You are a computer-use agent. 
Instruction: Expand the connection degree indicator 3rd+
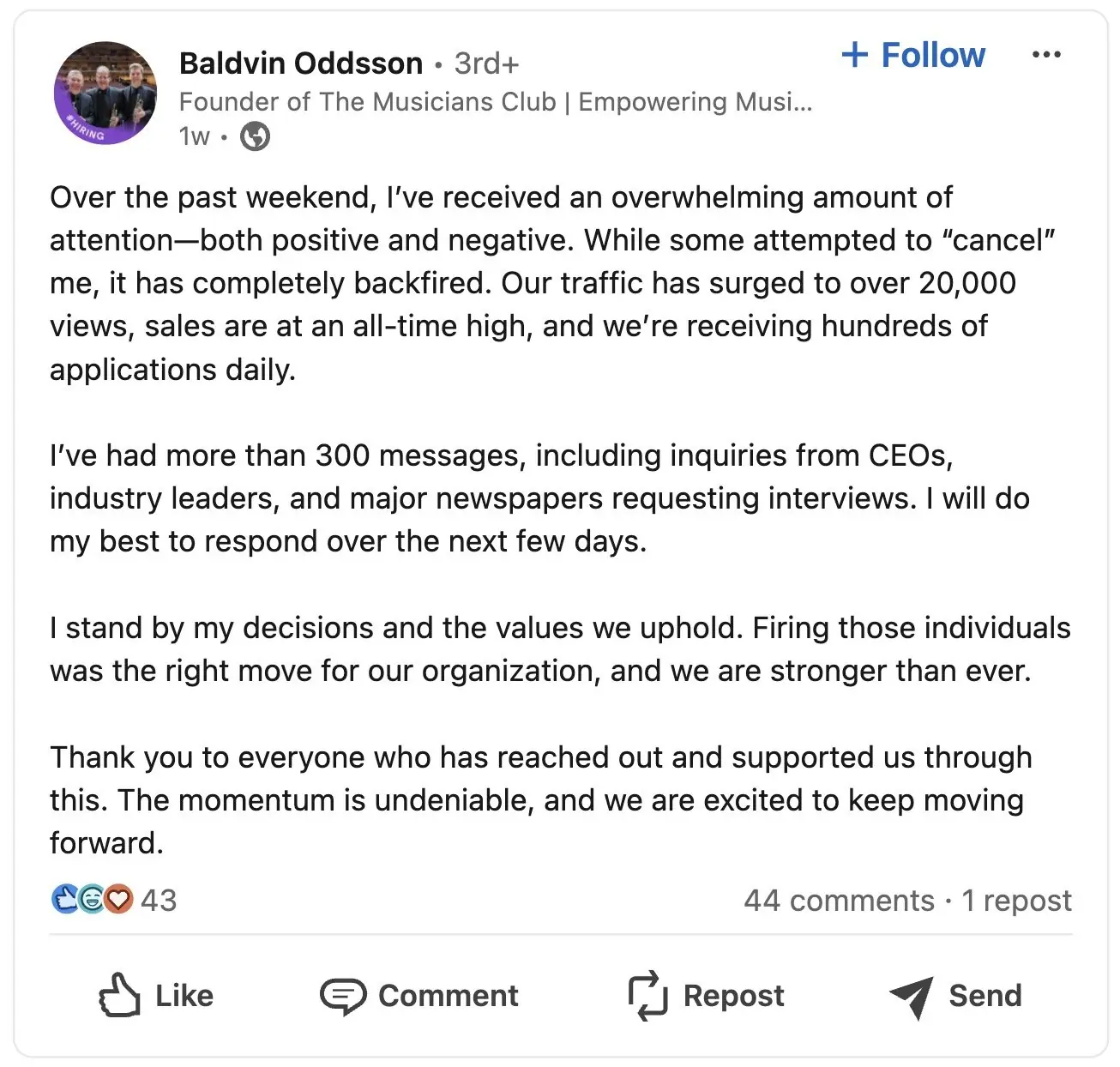[x=485, y=63]
